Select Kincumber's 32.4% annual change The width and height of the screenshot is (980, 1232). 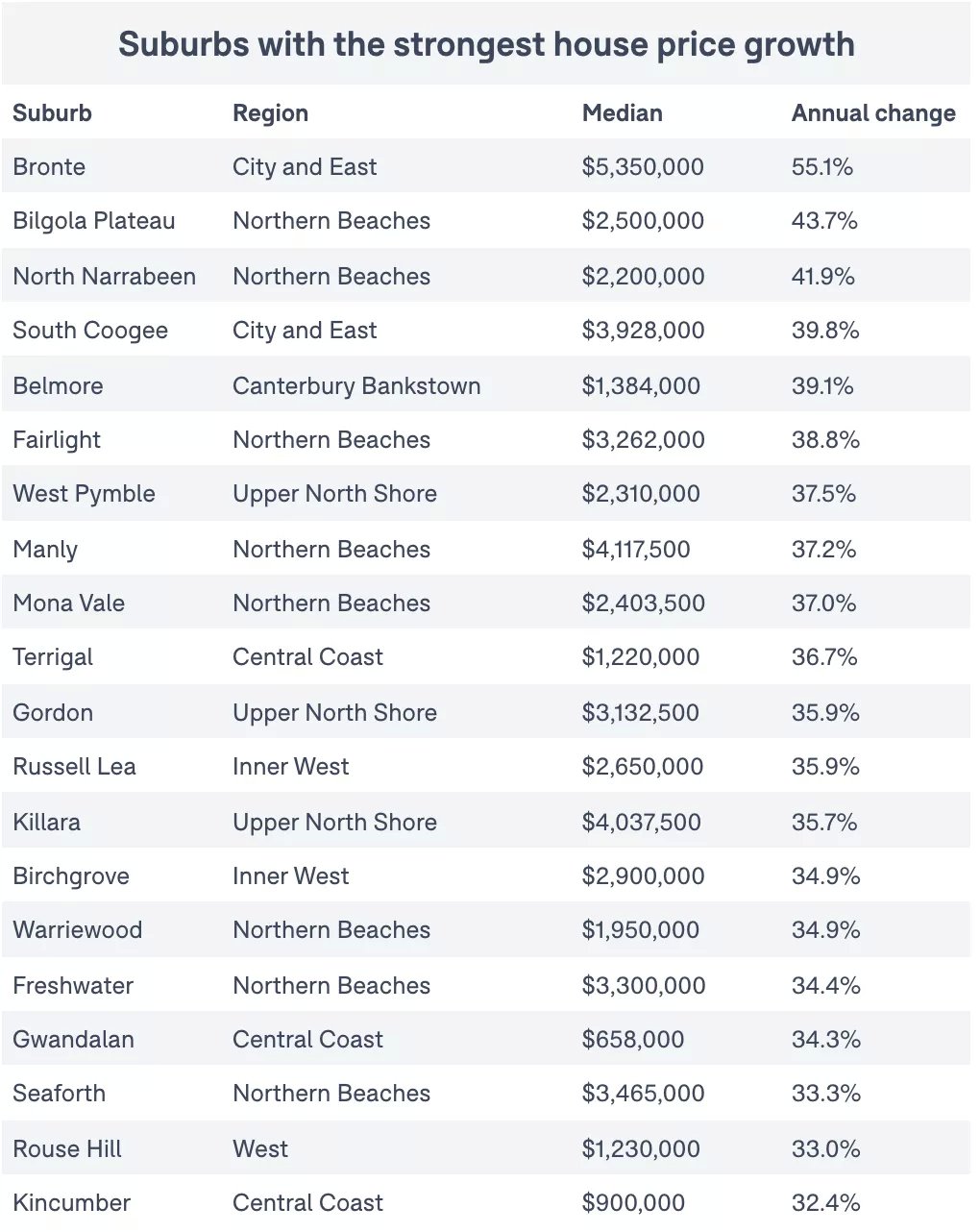point(825,1203)
